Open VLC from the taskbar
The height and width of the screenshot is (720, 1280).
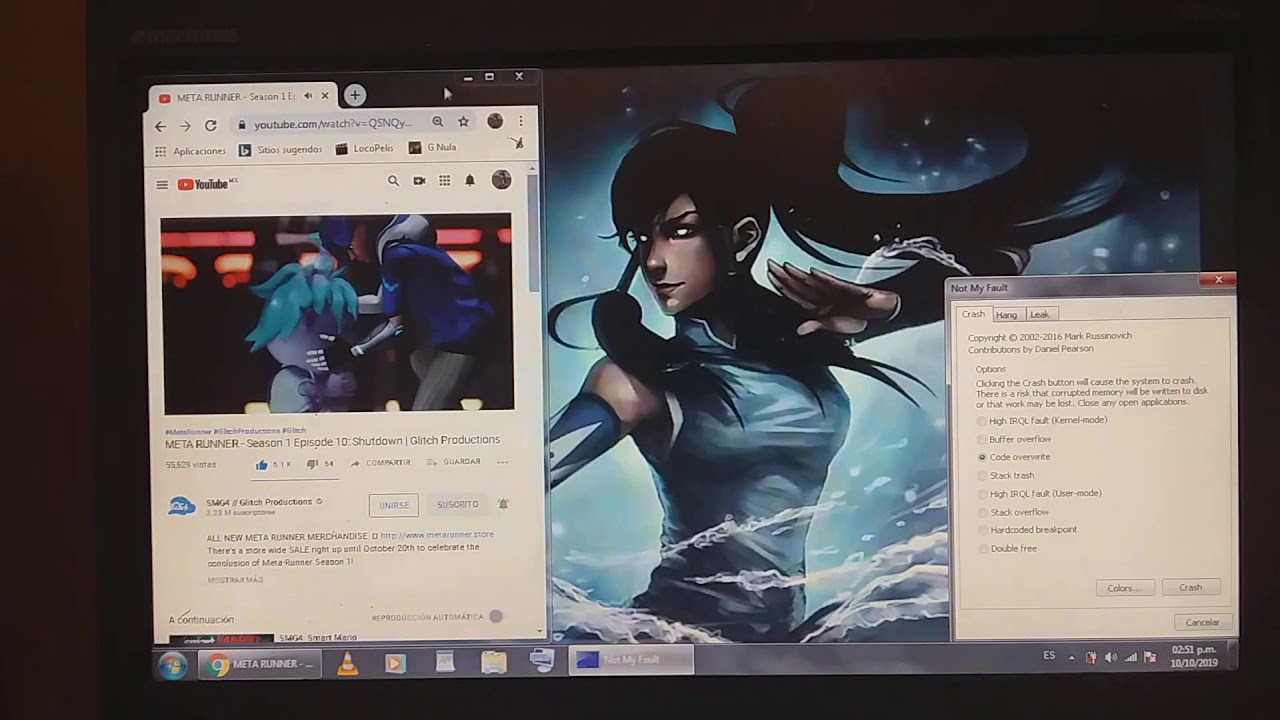coord(347,664)
